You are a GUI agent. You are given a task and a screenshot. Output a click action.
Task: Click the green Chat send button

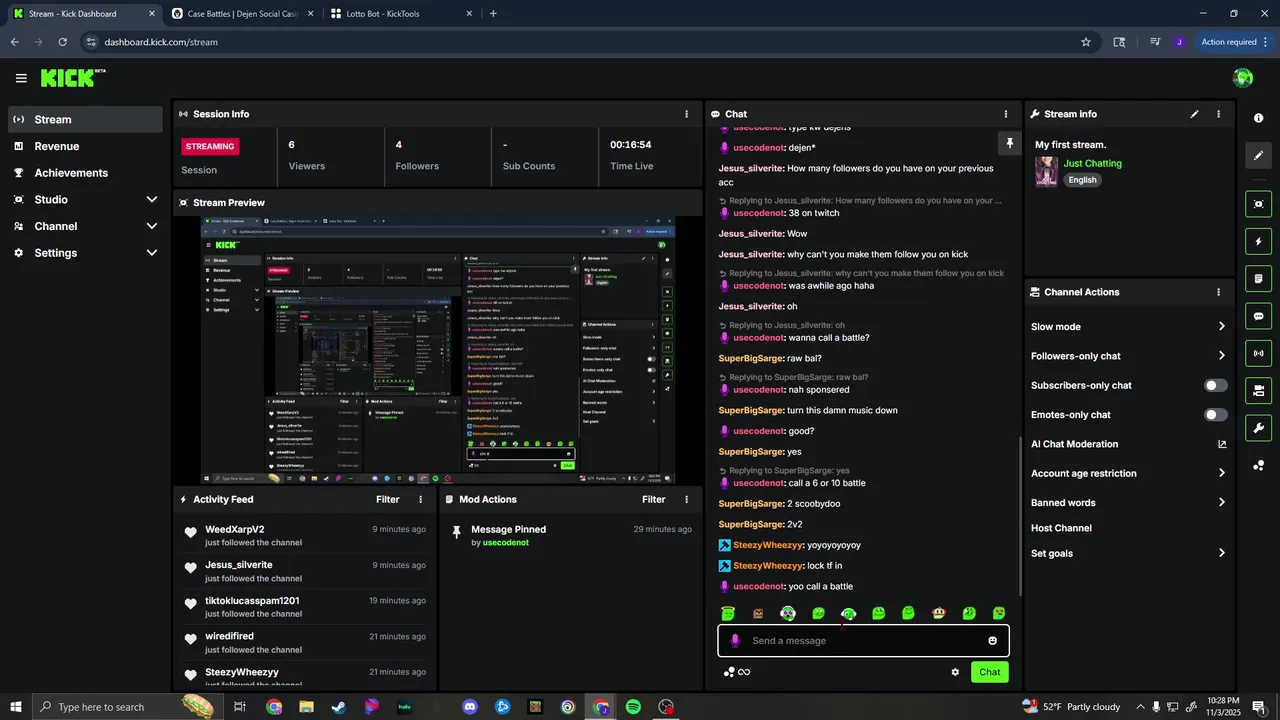click(989, 672)
